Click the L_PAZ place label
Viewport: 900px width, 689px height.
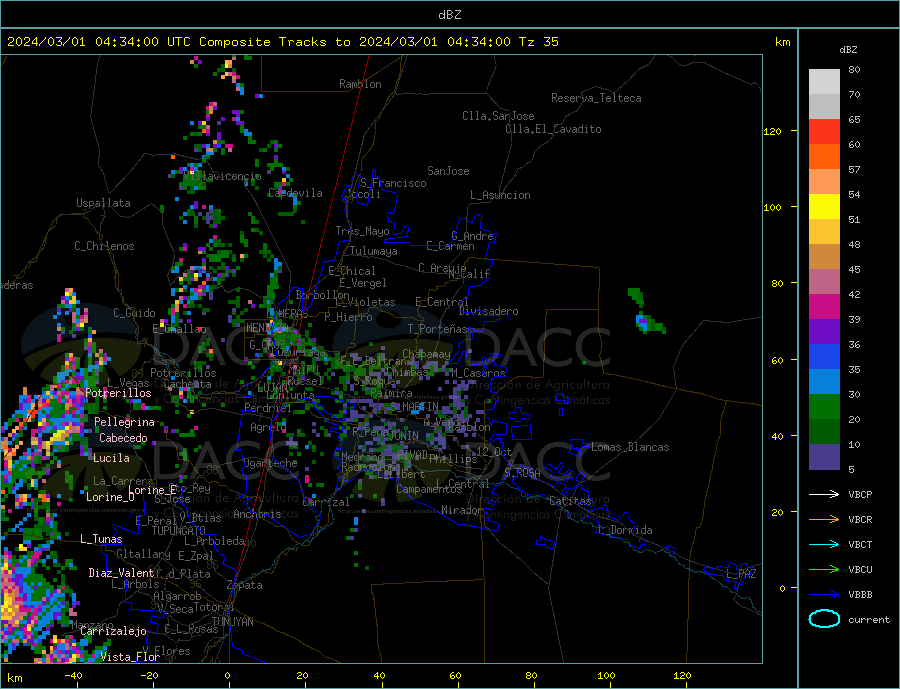coord(741,574)
